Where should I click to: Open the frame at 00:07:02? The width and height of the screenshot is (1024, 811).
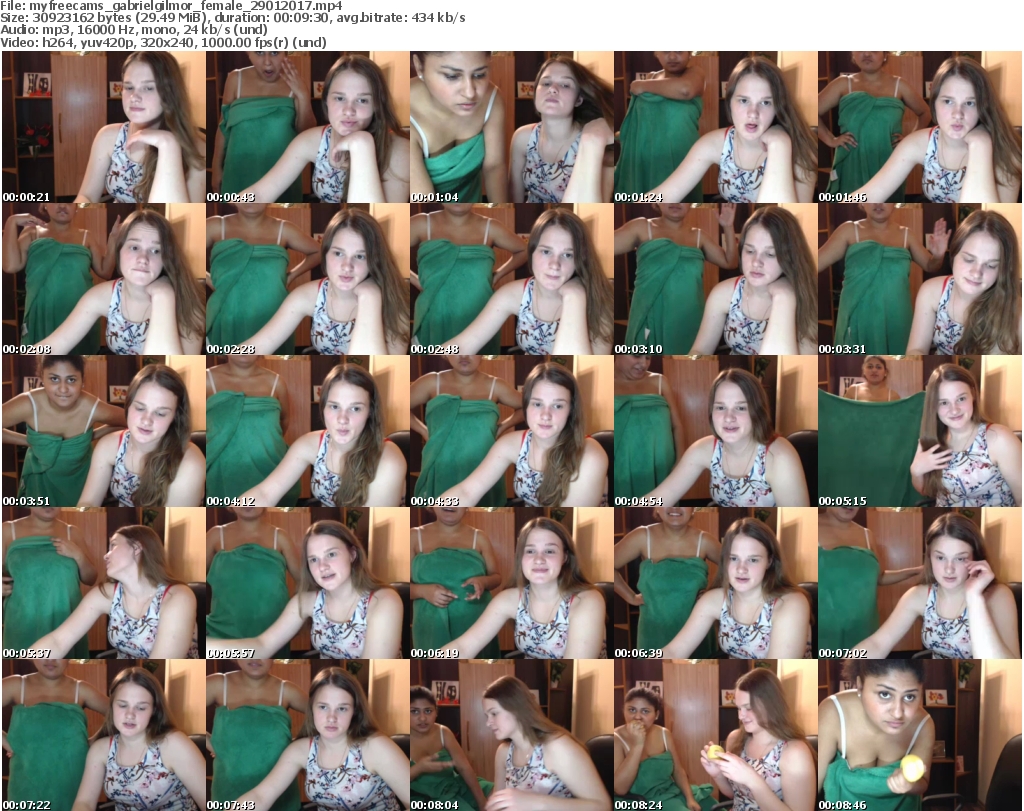(x=920, y=583)
